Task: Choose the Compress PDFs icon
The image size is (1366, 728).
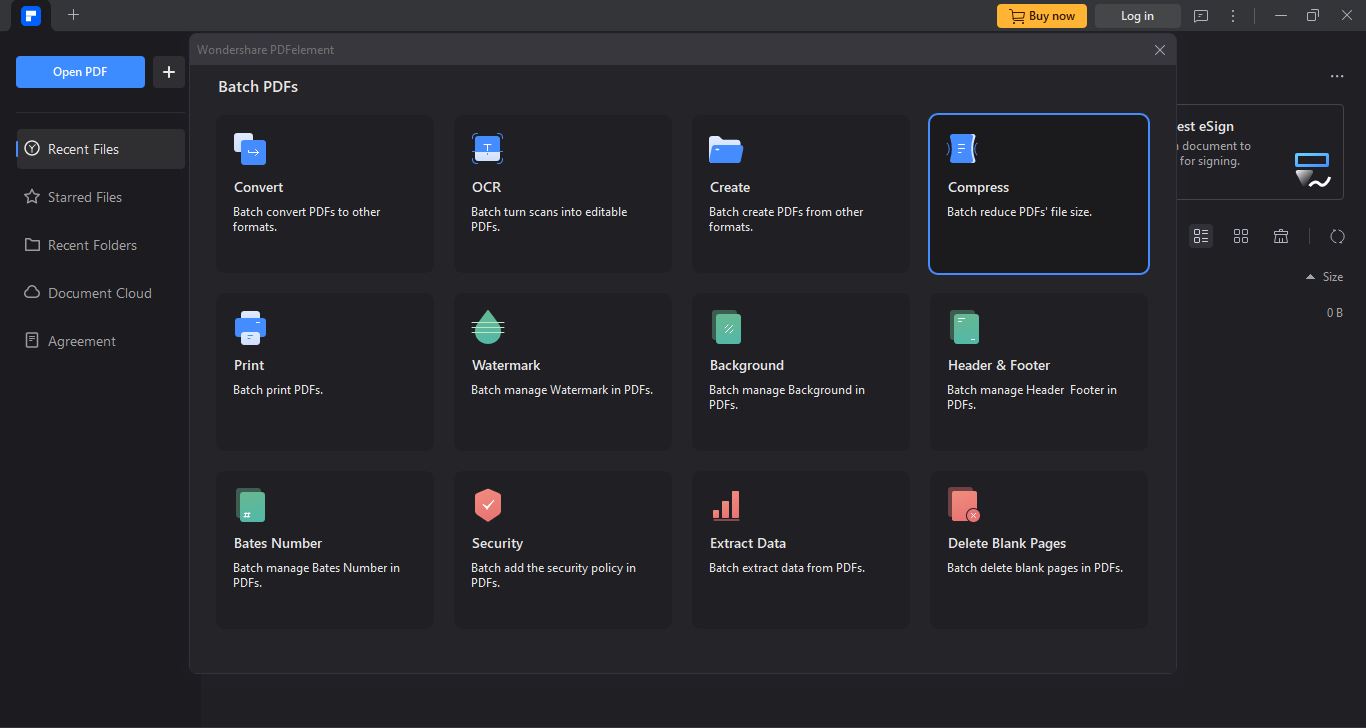Action: [962, 150]
